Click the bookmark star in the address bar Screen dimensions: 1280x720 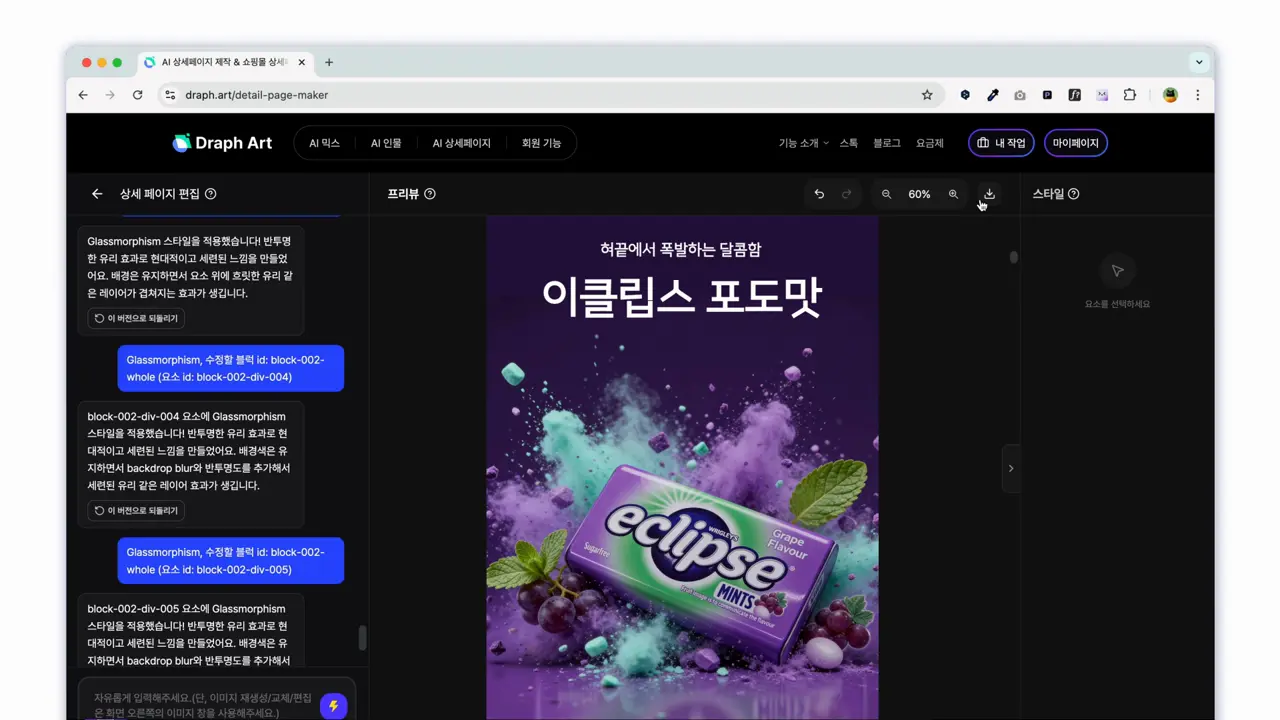927,94
